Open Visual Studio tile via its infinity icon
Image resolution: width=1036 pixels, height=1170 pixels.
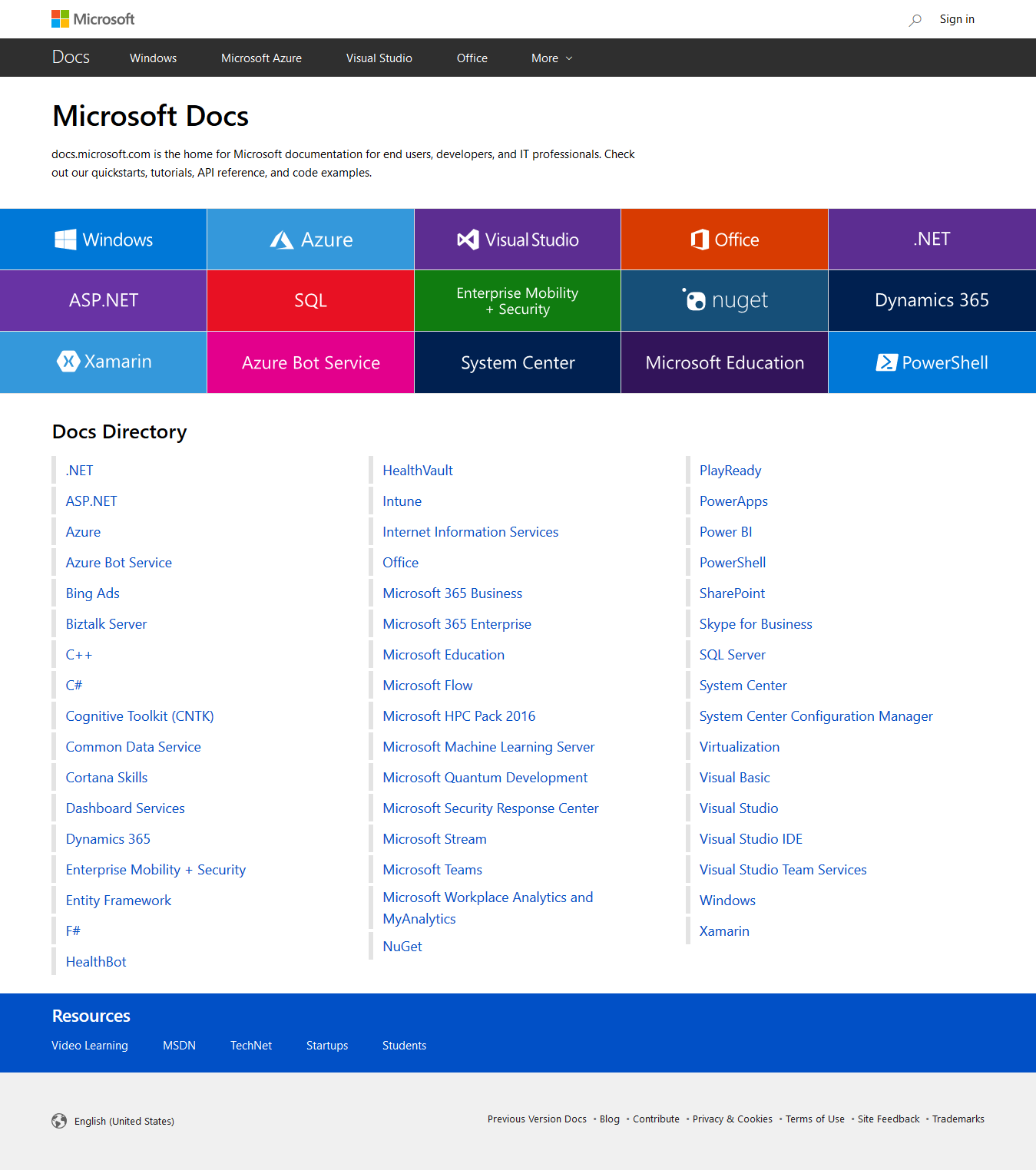467,239
